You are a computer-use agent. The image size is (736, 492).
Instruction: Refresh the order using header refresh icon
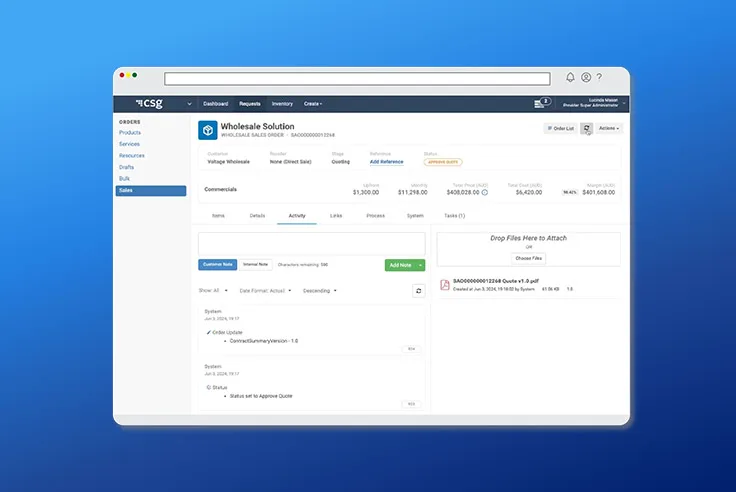(586, 128)
